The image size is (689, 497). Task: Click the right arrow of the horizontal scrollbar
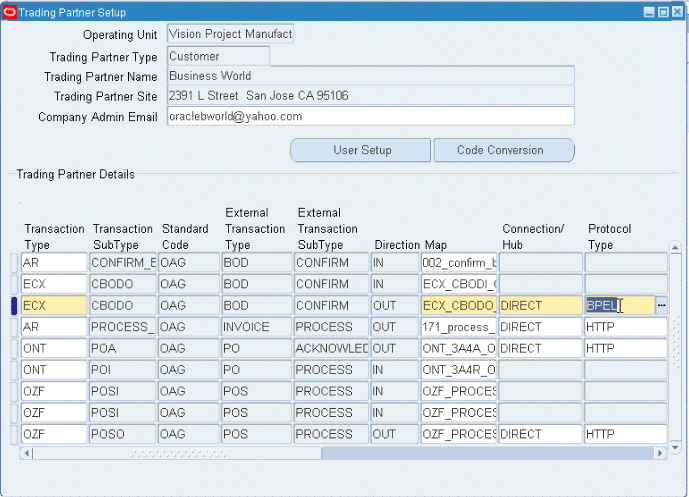[660, 453]
